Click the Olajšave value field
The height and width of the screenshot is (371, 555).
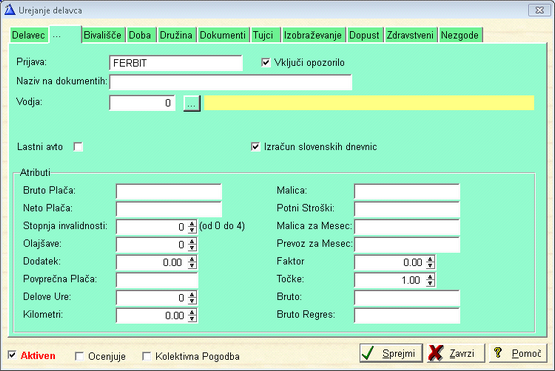(152, 245)
